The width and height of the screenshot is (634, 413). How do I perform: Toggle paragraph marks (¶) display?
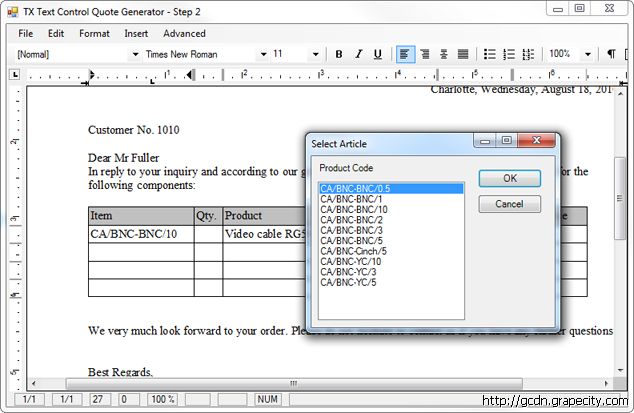click(x=611, y=54)
